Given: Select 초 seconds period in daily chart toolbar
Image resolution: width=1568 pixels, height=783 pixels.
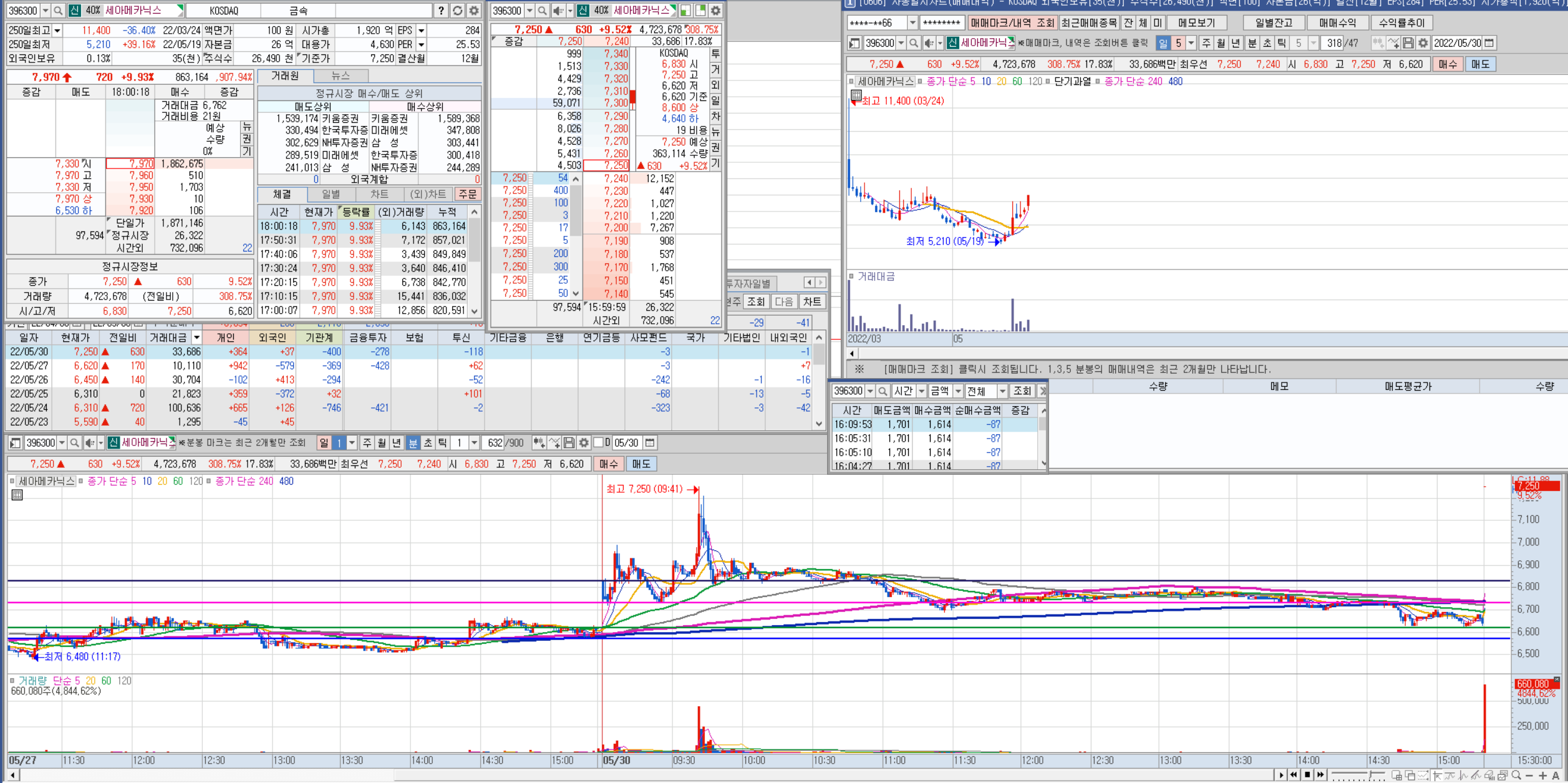Looking at the screenshot, I should [1267, 43].
